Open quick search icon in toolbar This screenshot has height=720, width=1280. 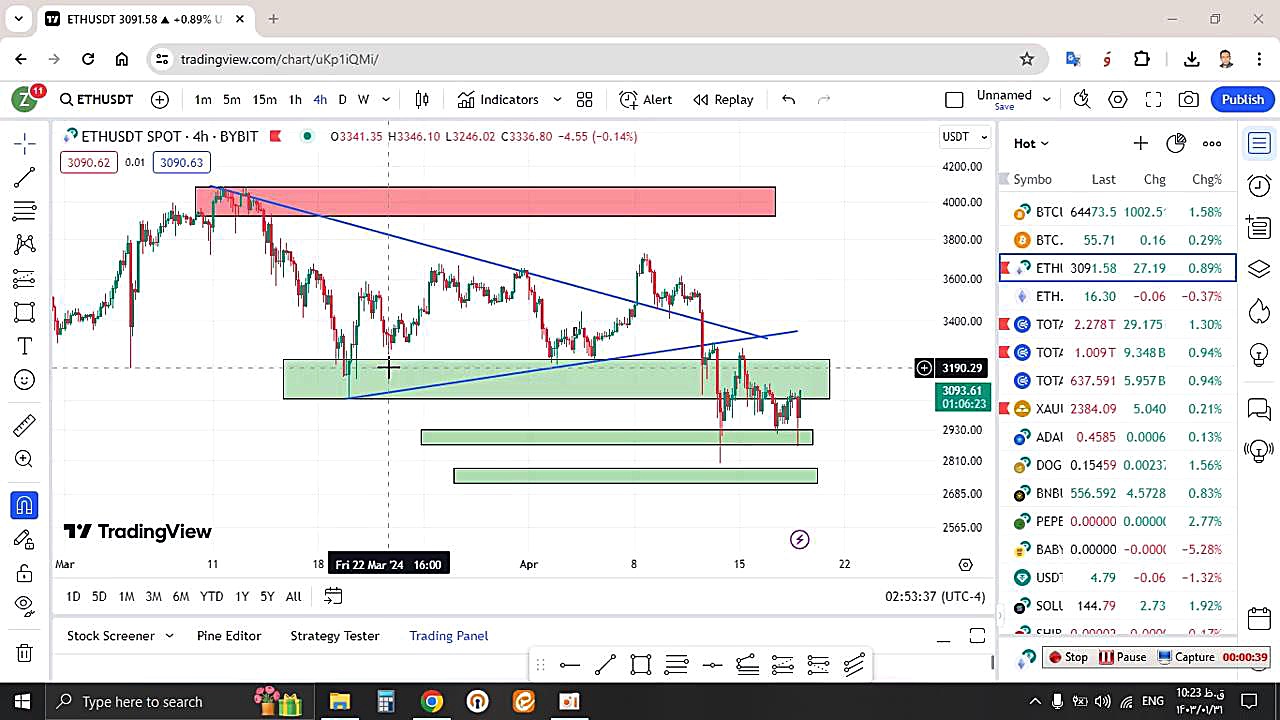click(1082, 99)
